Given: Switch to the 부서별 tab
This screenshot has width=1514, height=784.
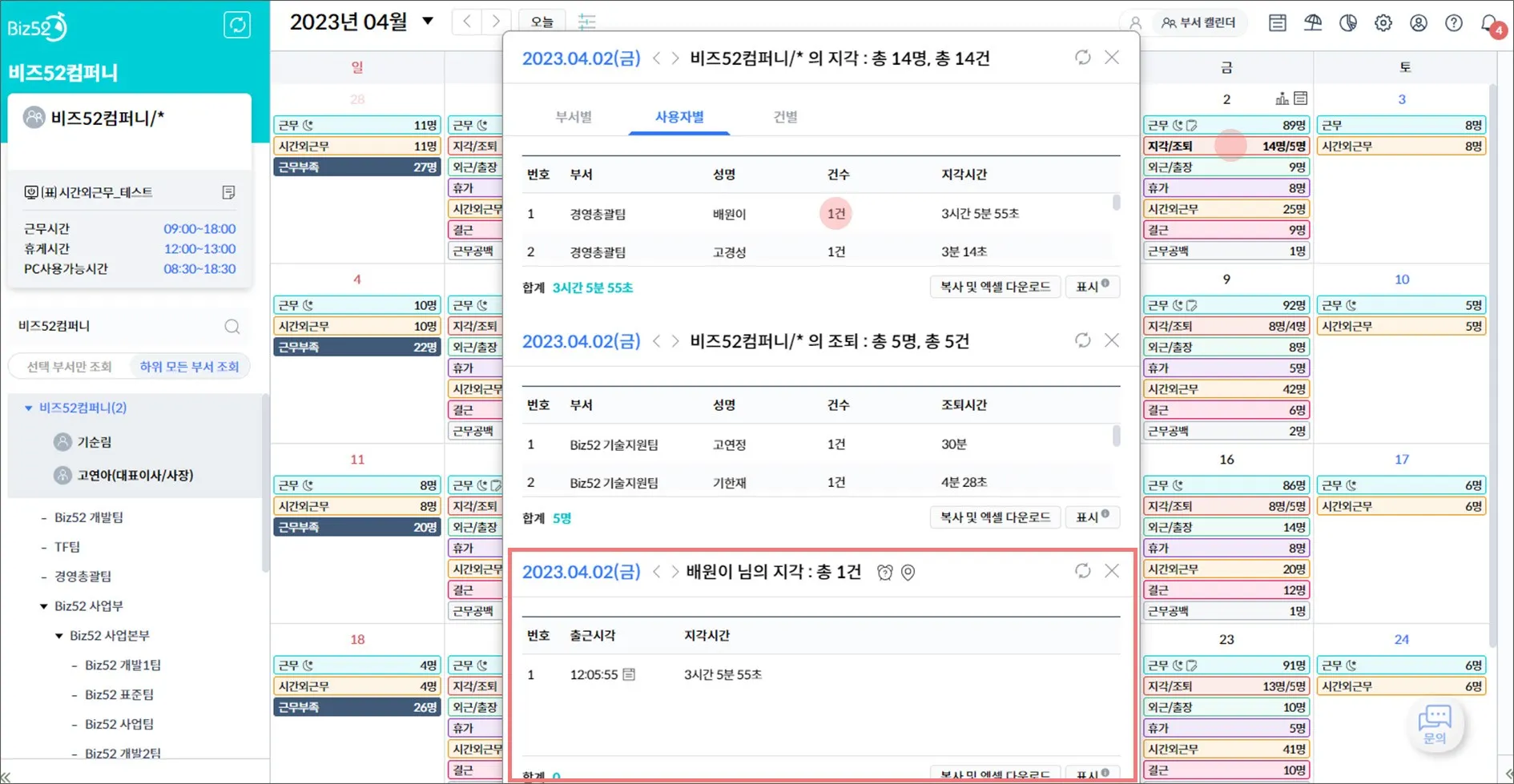Looking at the screenshot, I should 574,117.
